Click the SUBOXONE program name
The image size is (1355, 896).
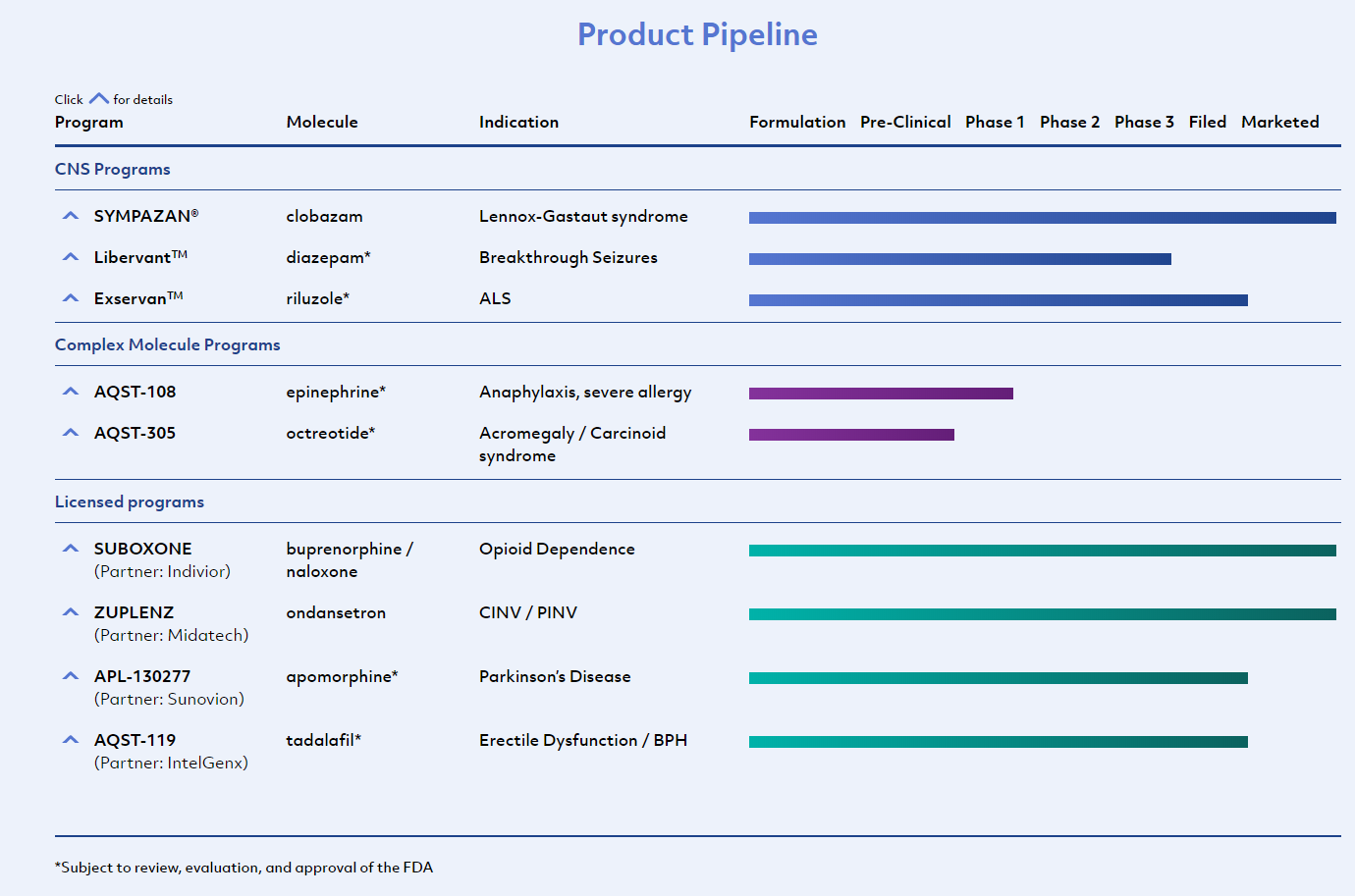click(143, 549)
